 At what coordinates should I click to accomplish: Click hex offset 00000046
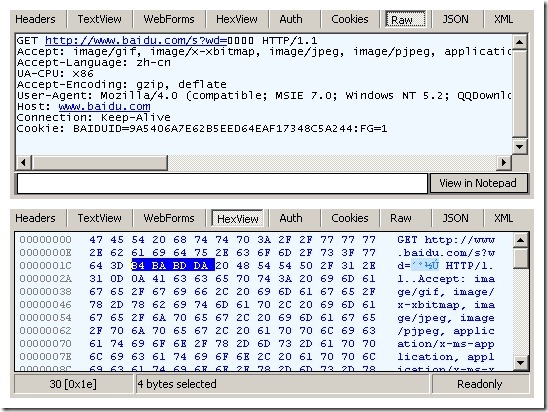45,305
